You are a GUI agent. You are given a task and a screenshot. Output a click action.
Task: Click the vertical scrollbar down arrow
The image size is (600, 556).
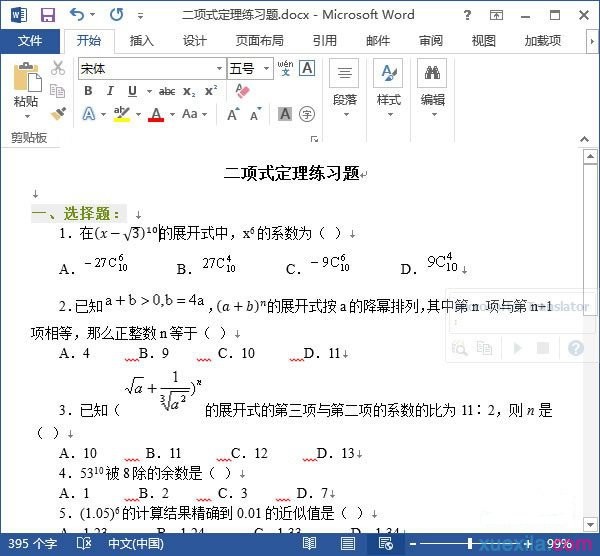(x=590, y=525)
